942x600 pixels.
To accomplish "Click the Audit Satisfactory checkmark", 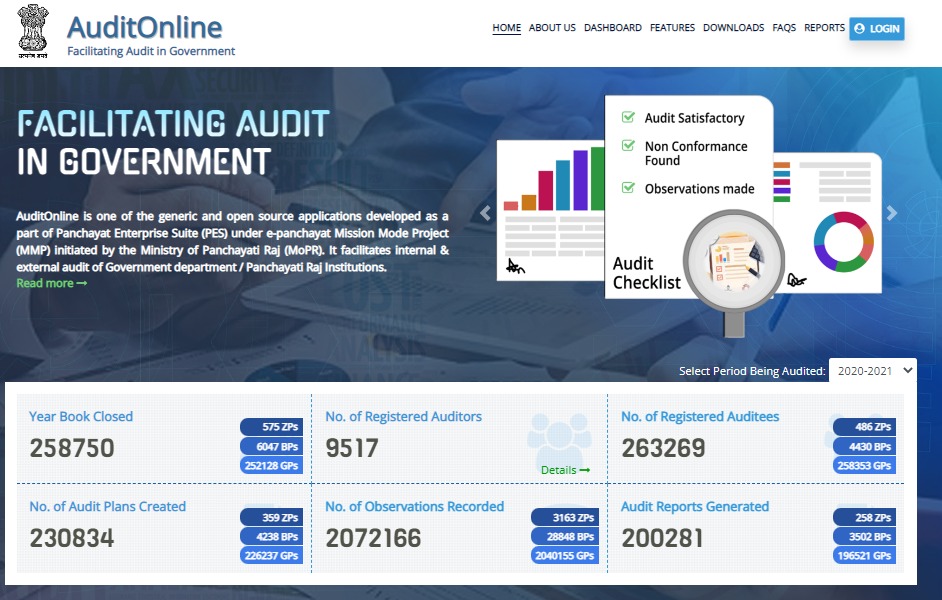I will 628,117.
